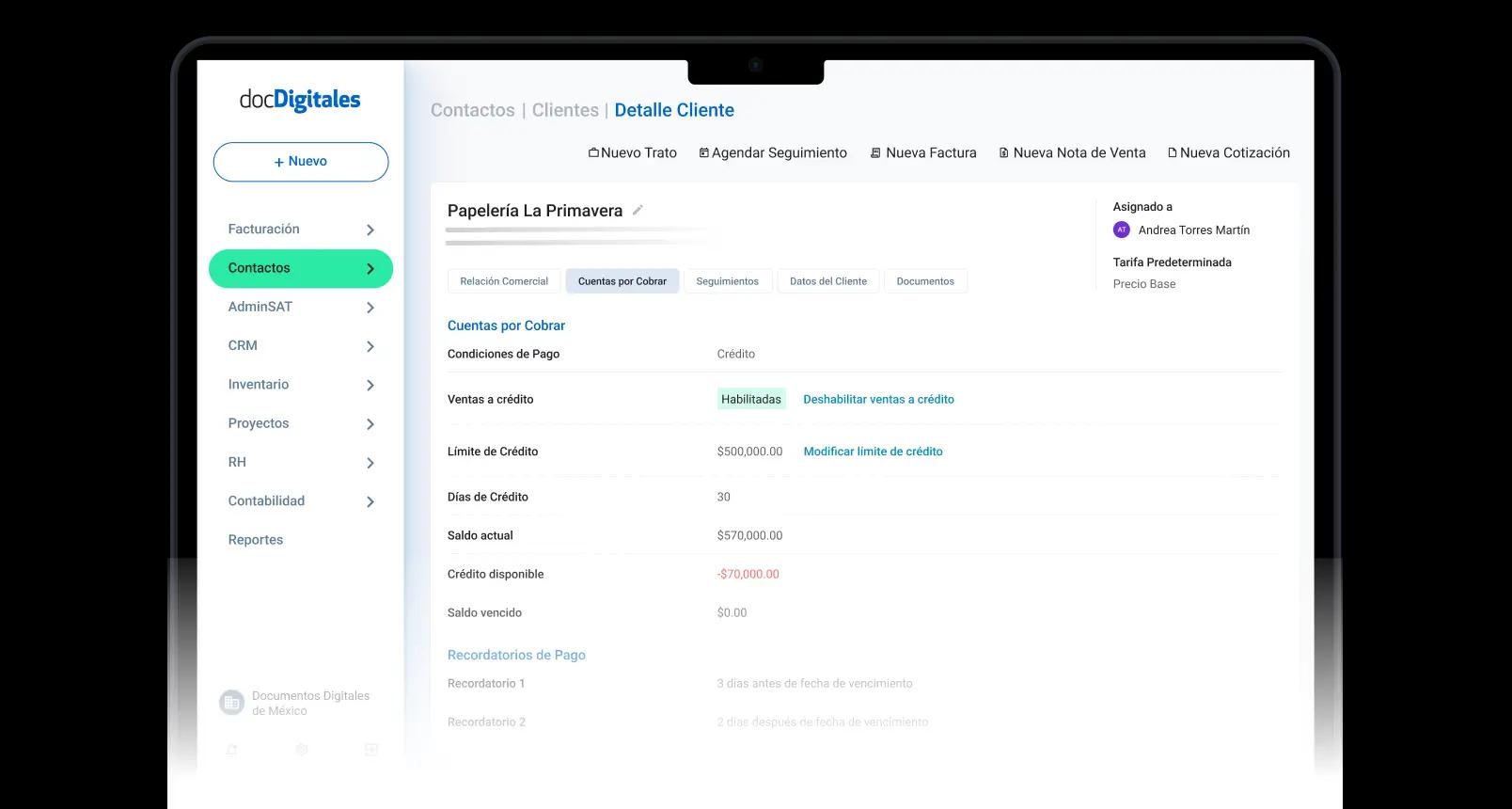Expand the Contabilidad sidebar chevron
Image resolution: width=1512 pixels, height=809 pixels.
[370, 501]
